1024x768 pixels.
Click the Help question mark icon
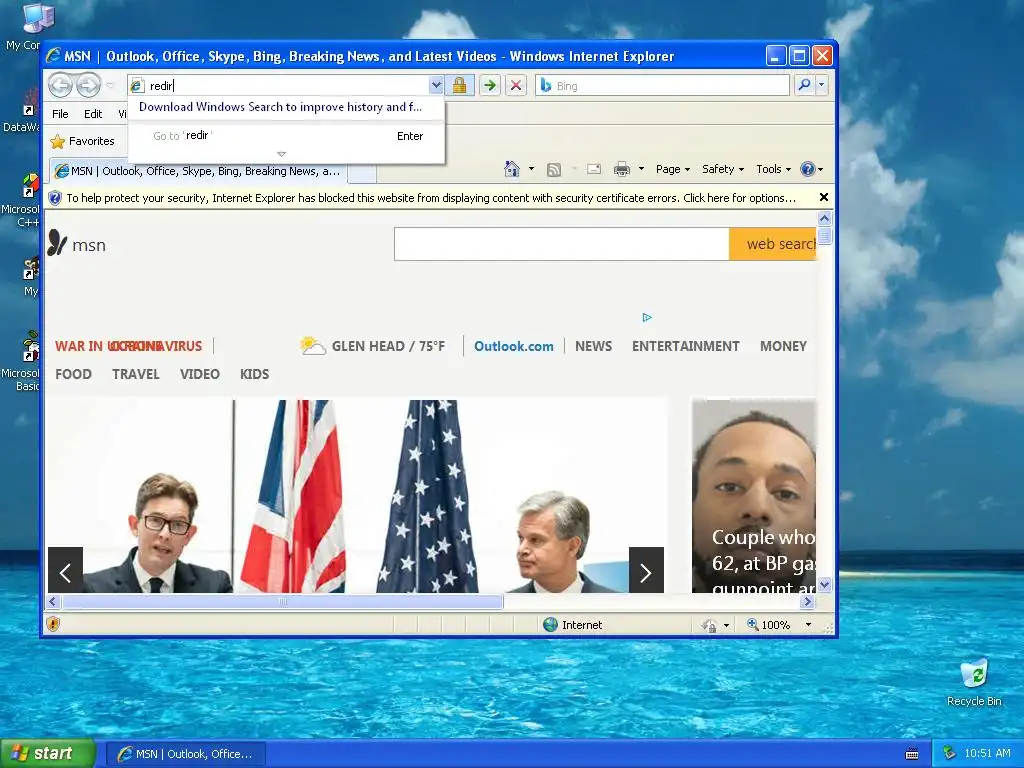click(808, 169)
